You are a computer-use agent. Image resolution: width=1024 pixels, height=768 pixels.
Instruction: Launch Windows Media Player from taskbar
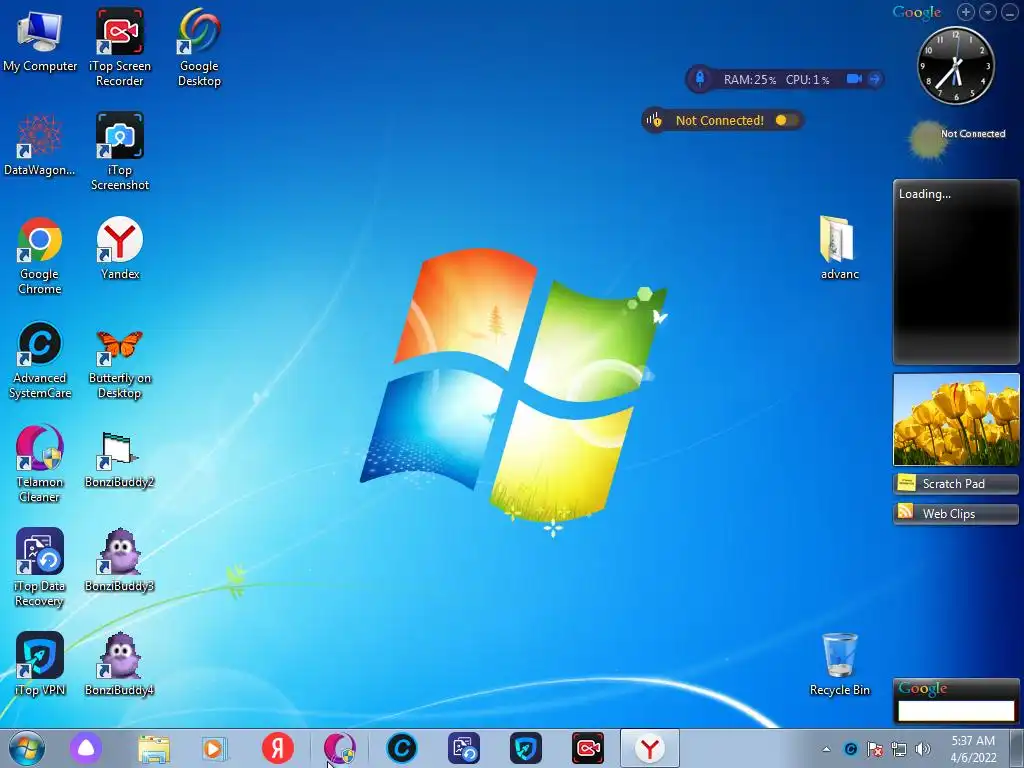(214, 748)
